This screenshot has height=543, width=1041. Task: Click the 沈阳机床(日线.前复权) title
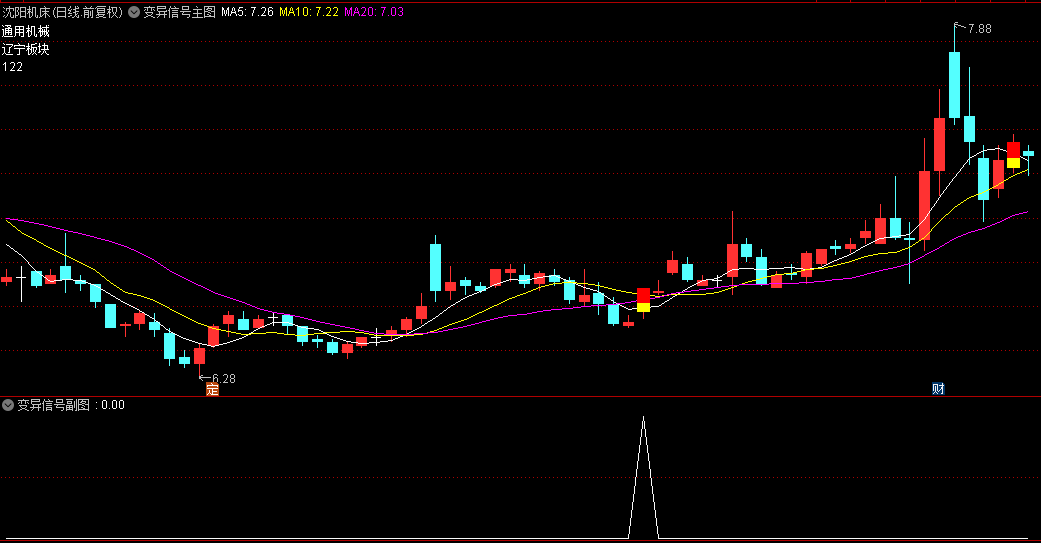pos(62,12)
